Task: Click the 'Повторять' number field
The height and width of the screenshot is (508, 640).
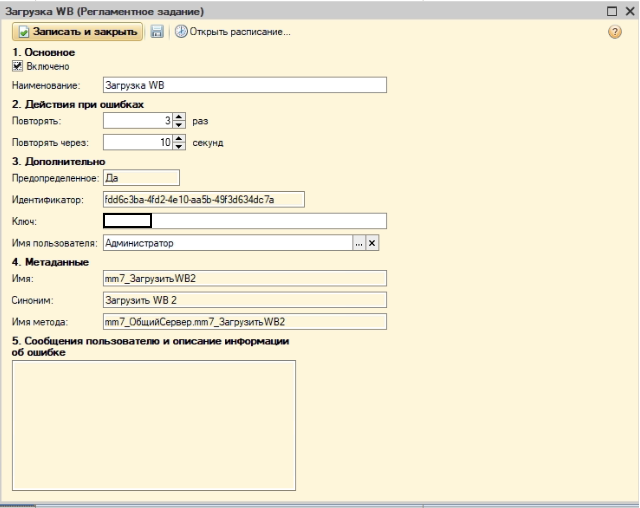Action: [138, 121]
